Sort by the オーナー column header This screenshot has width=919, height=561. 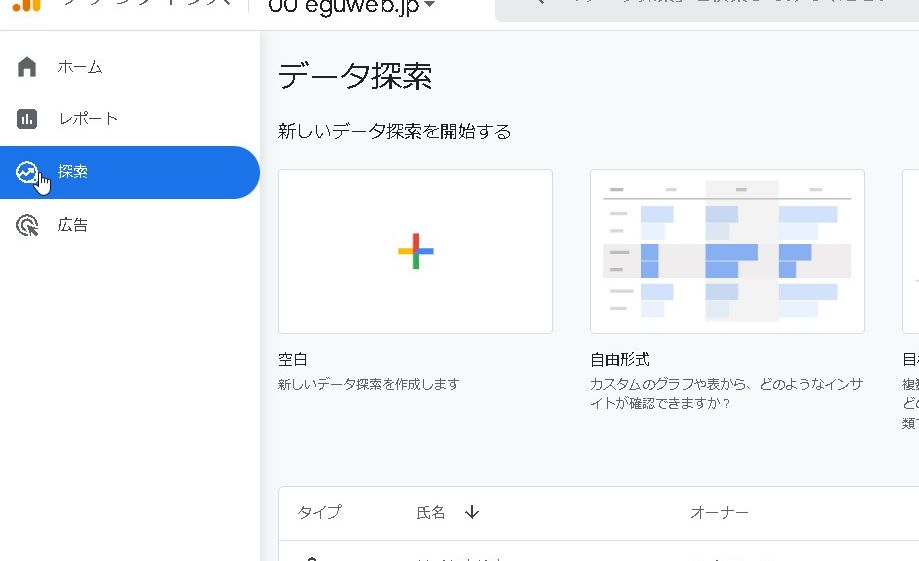(719, 512)
